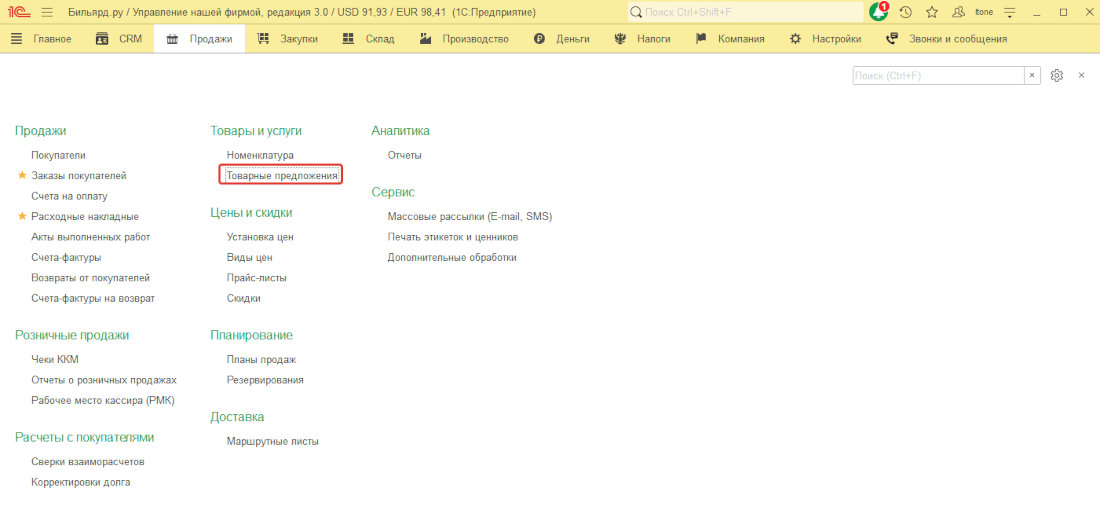Clear the menu search field with the x
1100x521 pixels.
(1031, 75)
